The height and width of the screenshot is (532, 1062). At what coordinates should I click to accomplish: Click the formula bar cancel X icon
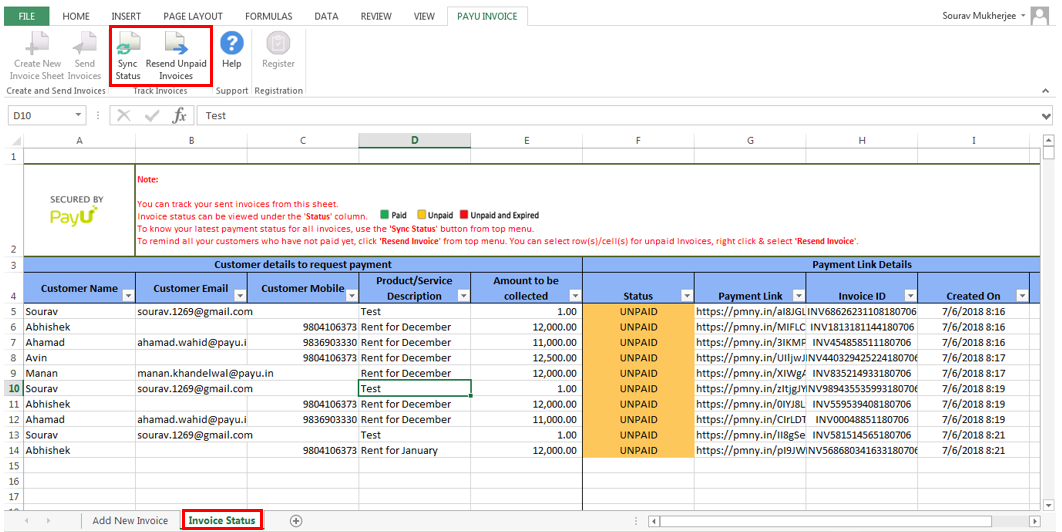(x=123, y=116)
